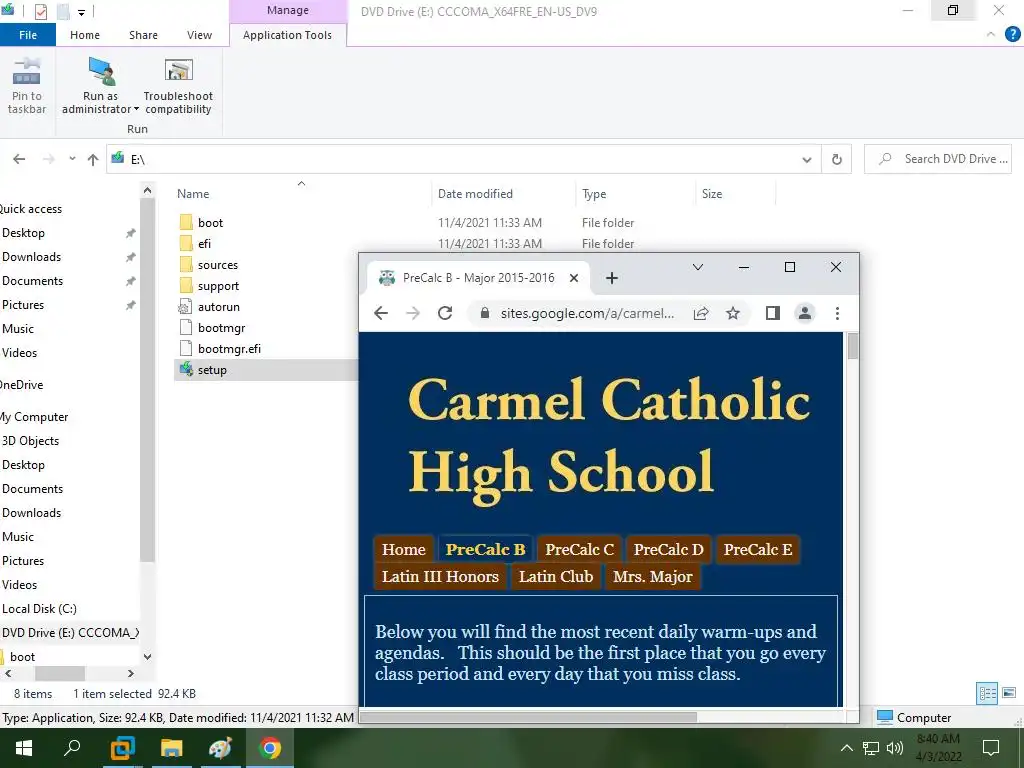Open volume speaker icon in tray

894,748
